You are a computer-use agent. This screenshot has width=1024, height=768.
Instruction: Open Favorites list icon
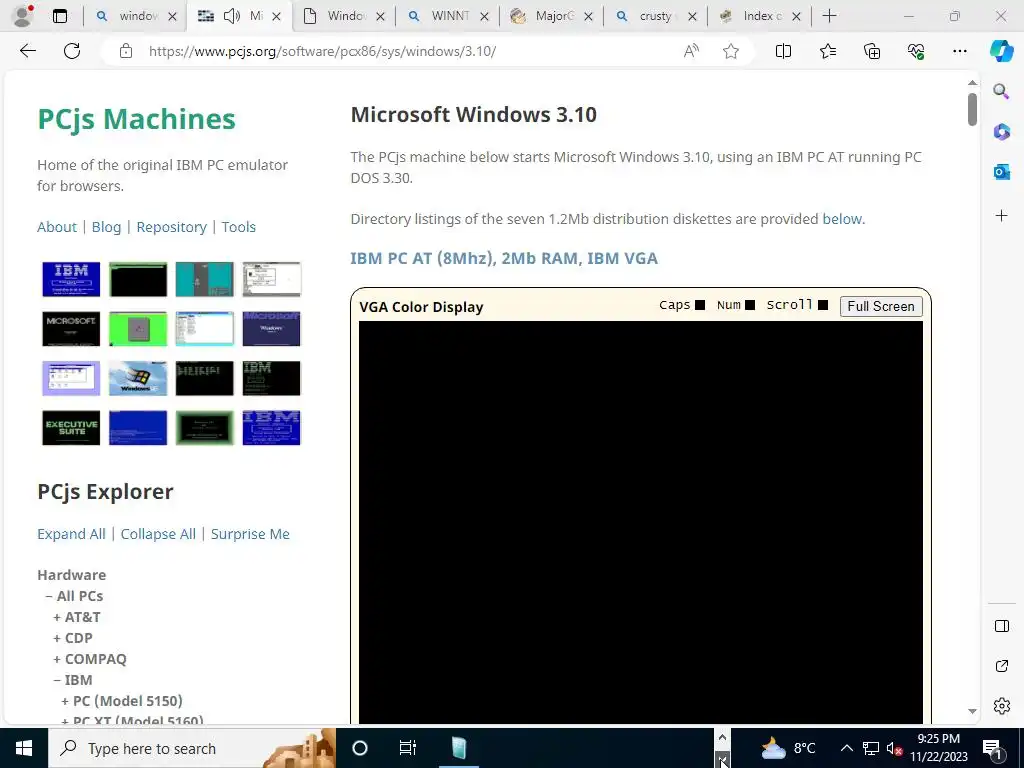(827, 51)
